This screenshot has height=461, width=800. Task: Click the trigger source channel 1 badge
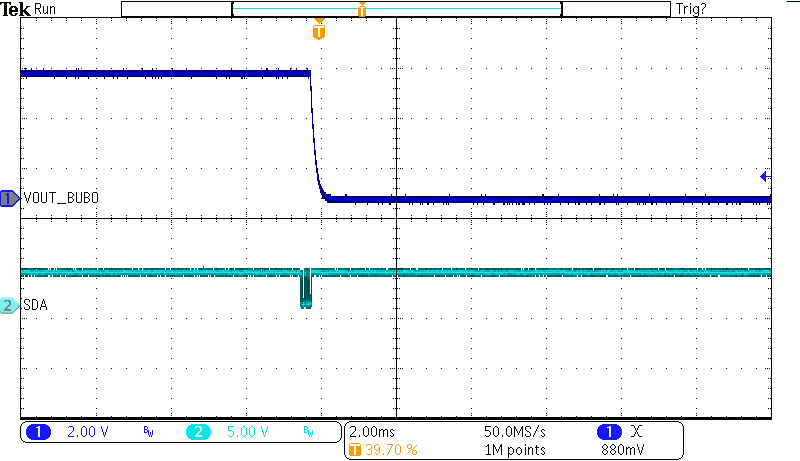608,432
